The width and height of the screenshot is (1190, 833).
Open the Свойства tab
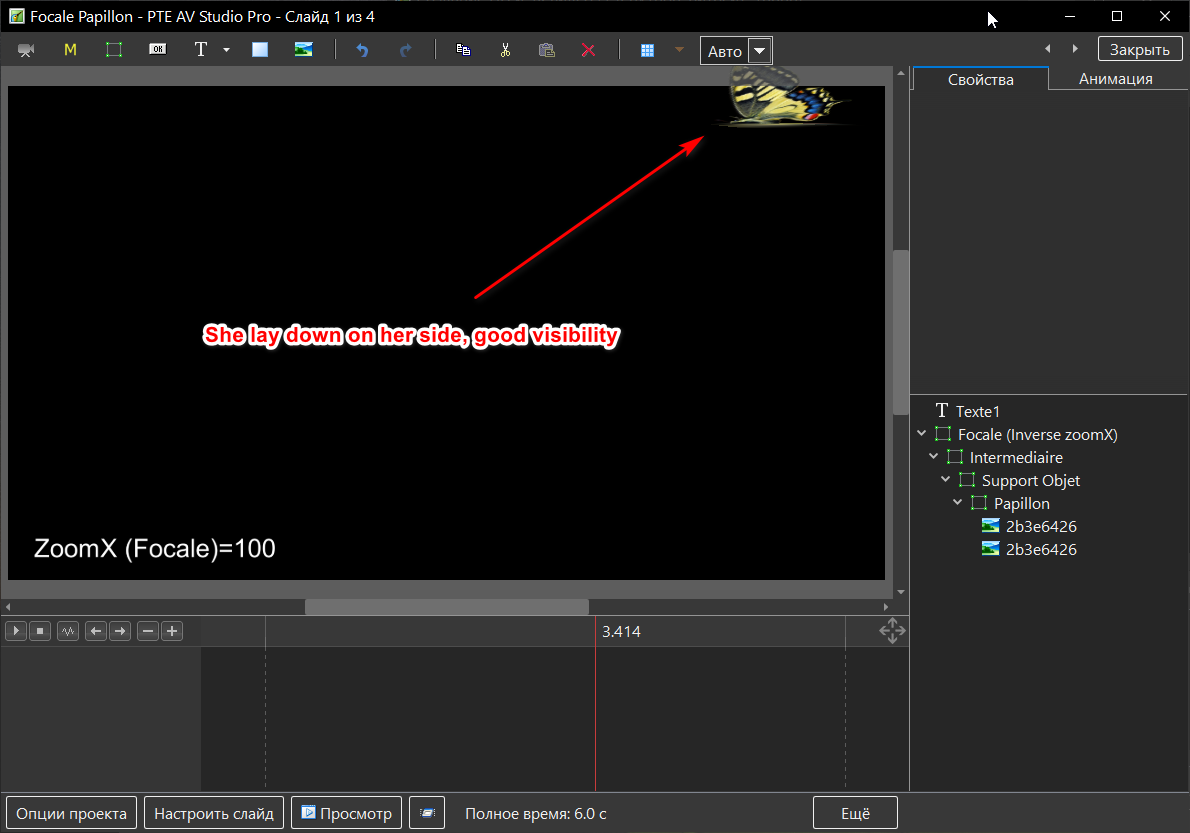point(980,79)
